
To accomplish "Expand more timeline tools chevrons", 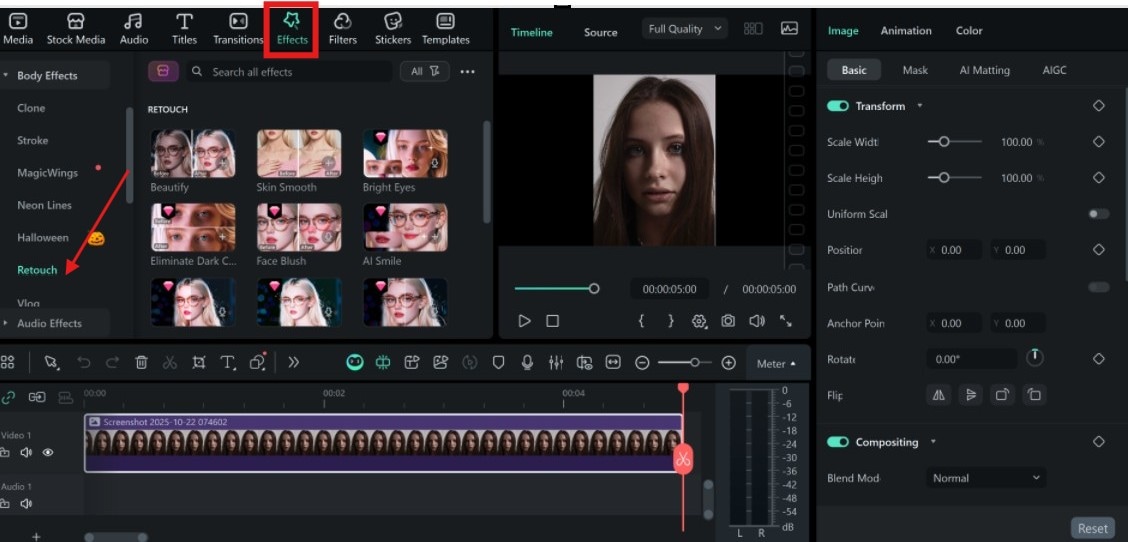I will tap(294, 363).
